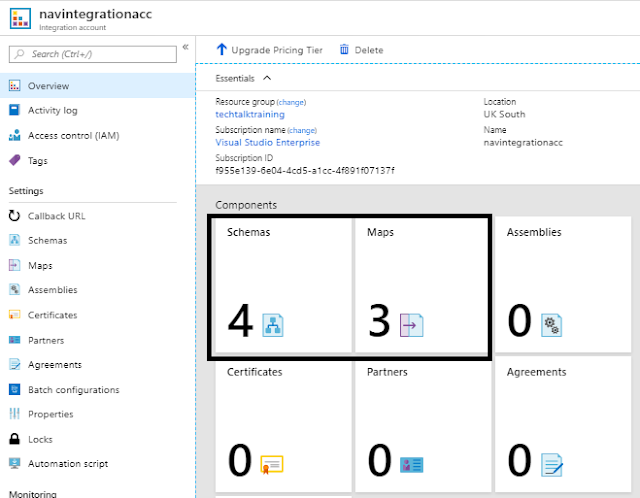Collapse the Essentials section chevron
Image resolution: width=640 pixels, height=498 pixels.
pos(267,78)
